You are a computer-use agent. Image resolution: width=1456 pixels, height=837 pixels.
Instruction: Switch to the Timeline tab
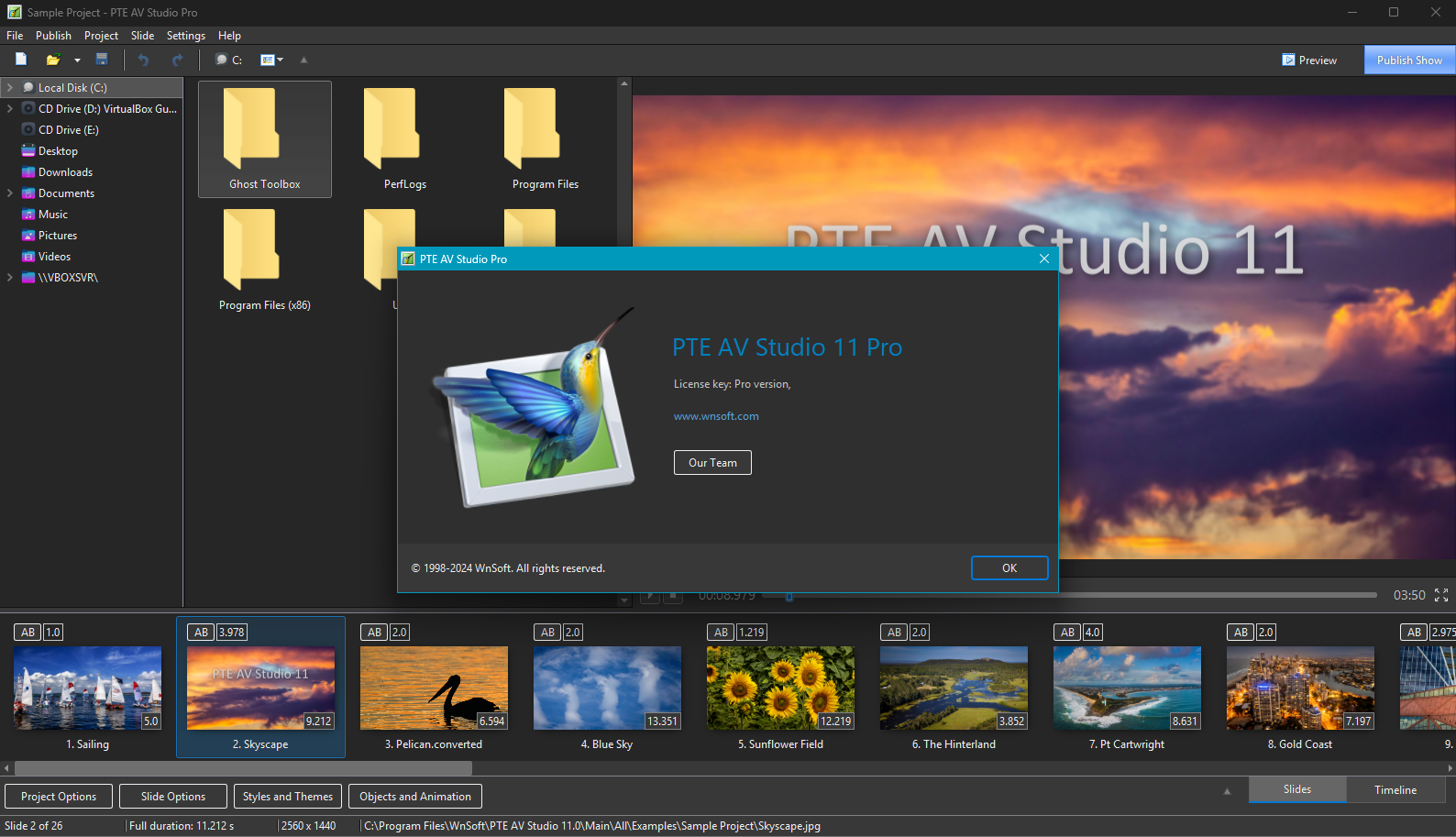[1395, 789]
